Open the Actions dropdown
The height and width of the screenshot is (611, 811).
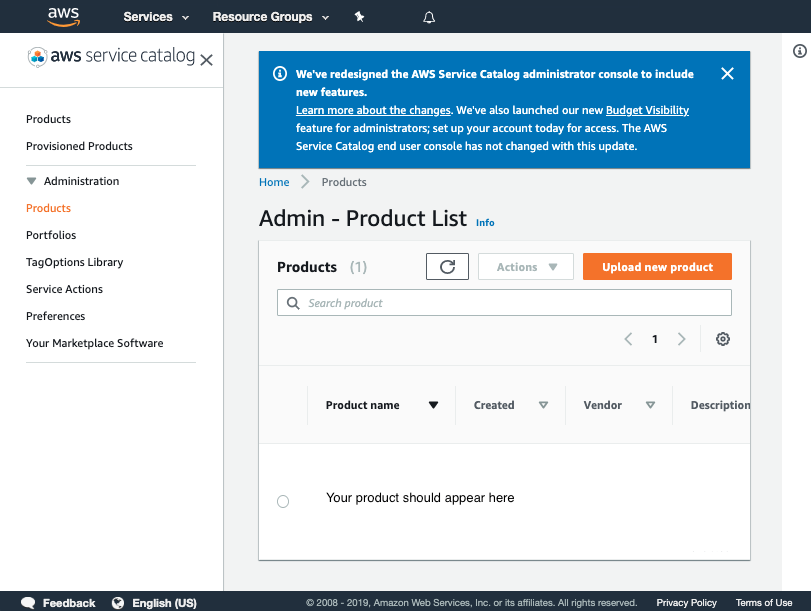526,266
